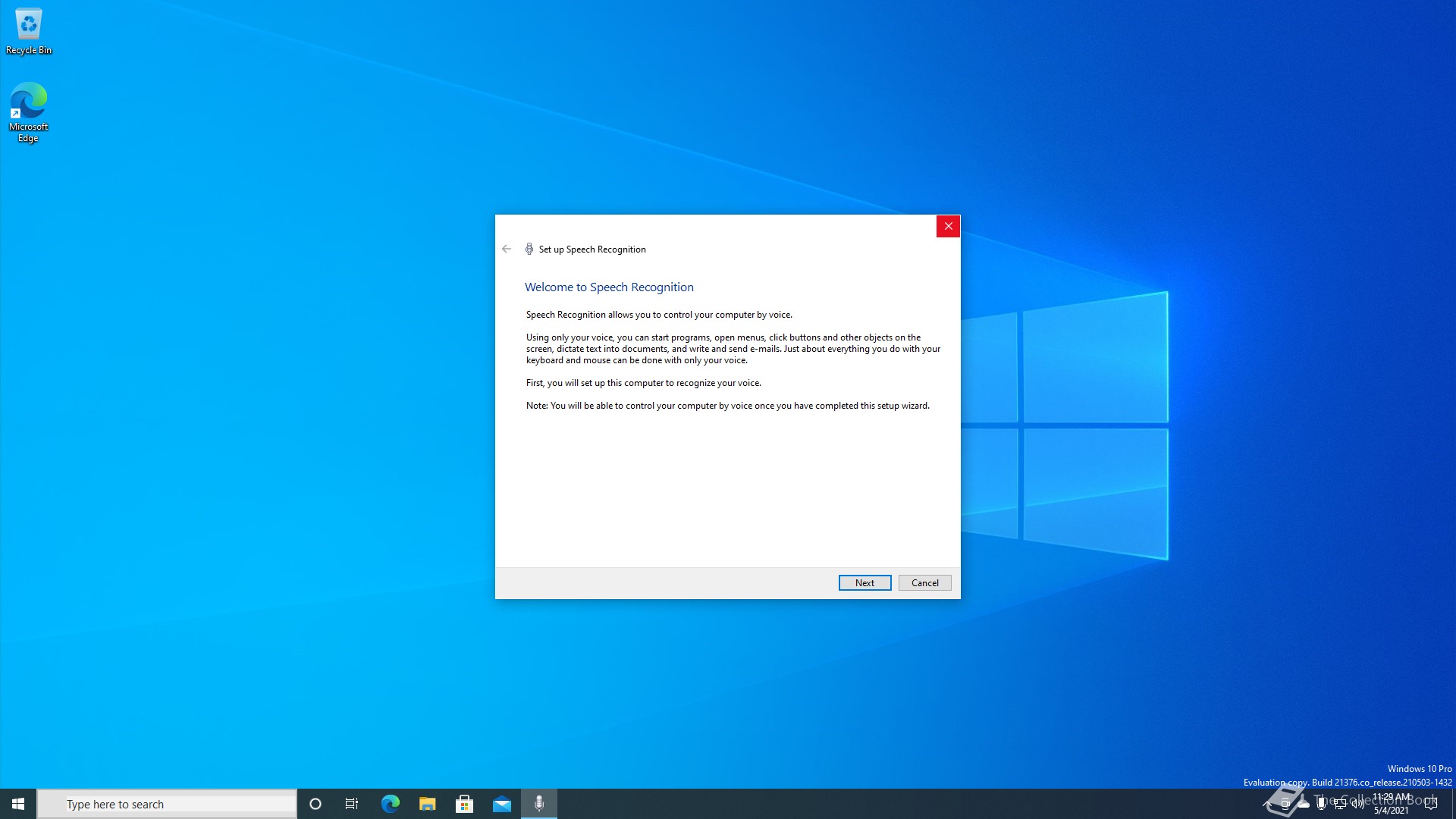This screenshot has width=1456, height=819.
Task: Cancel the Speech Recognition setup
Action: point(924,582)
